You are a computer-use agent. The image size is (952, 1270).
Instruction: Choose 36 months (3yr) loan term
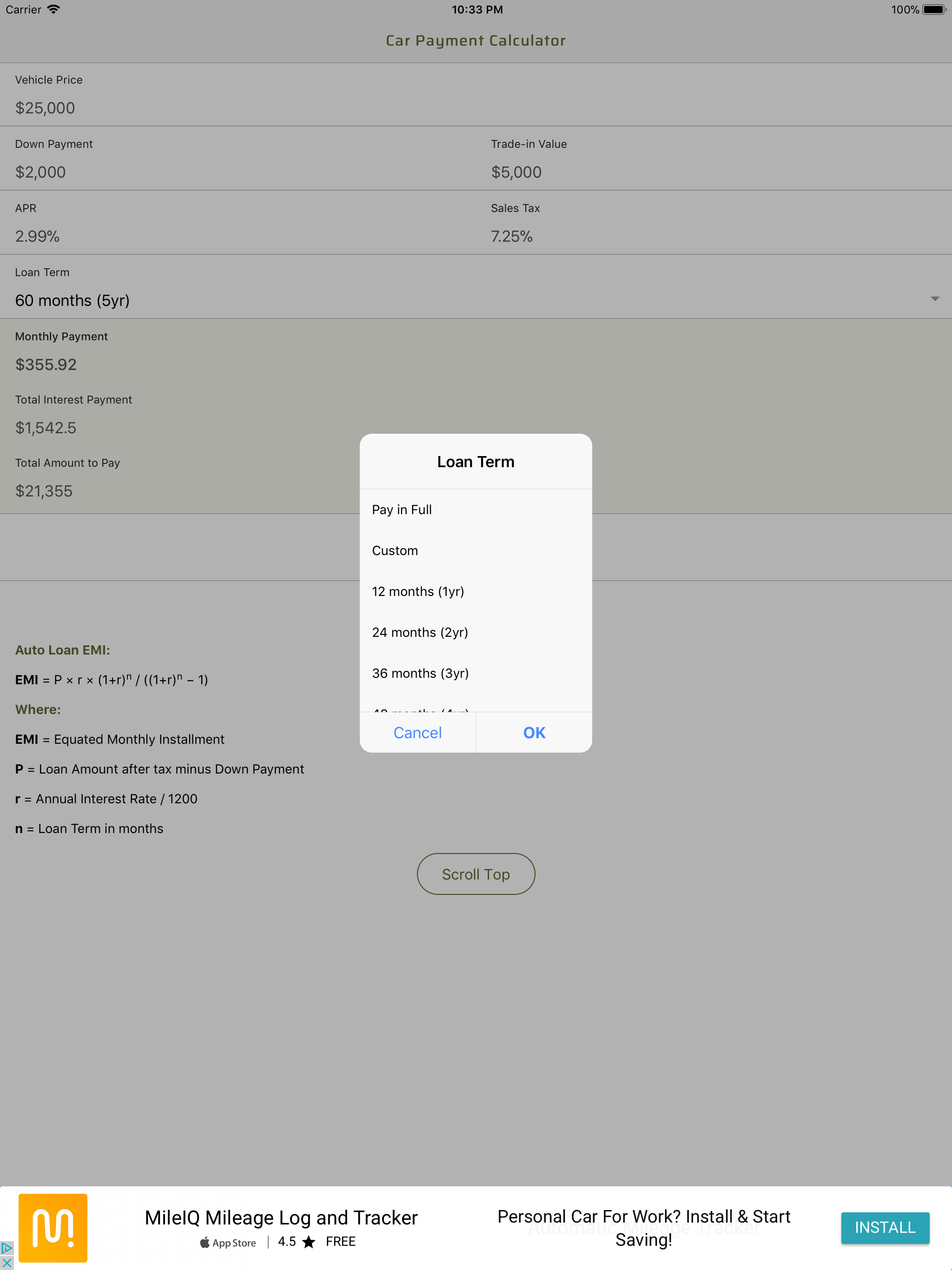click(420, 673)
